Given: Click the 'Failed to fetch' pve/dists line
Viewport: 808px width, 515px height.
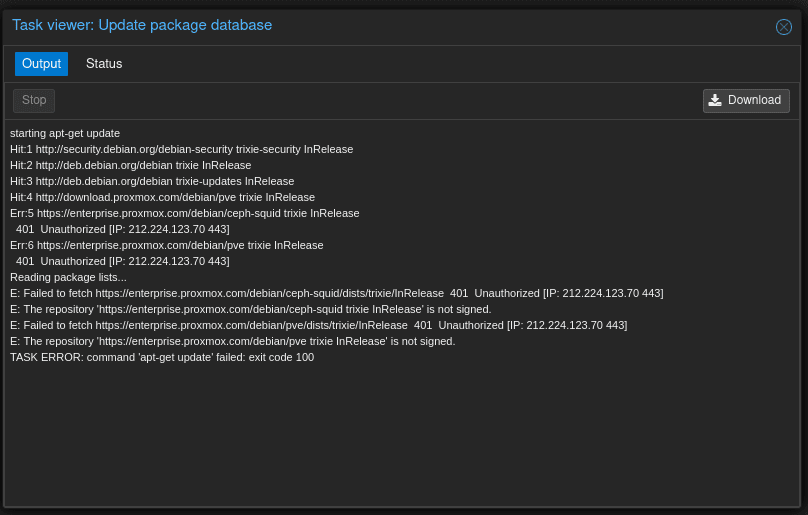Looking at the screenshot, I should 318,325.
